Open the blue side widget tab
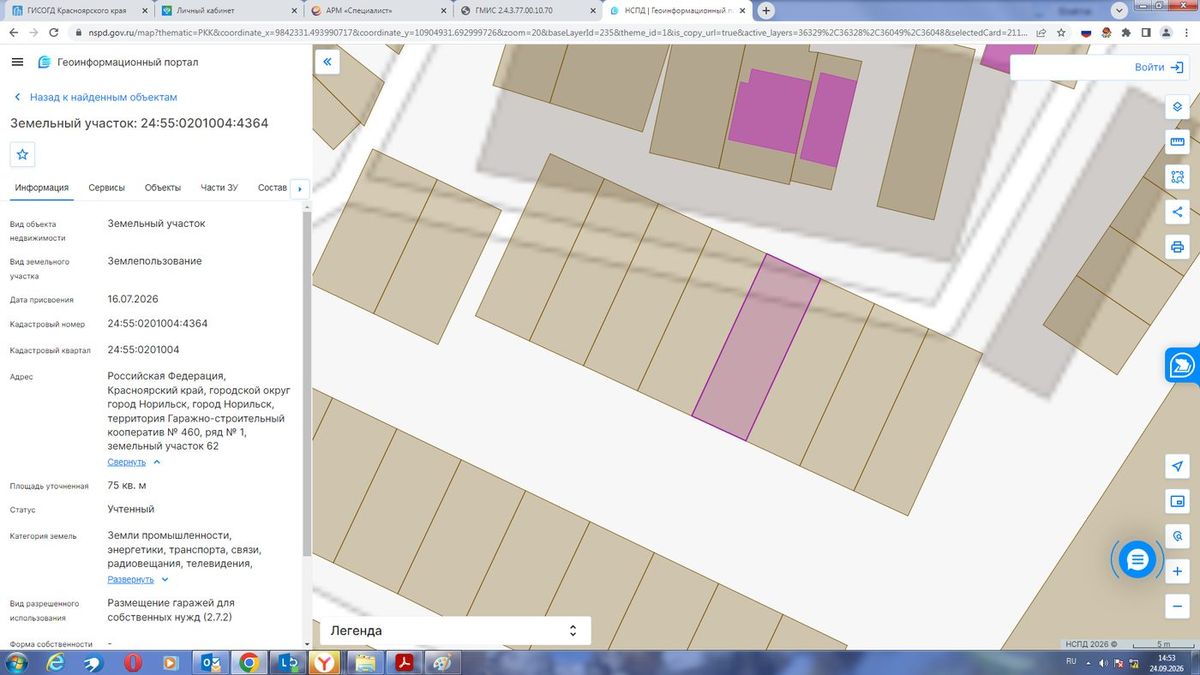Screen dimensions: 1200x675 pyautogui.click(x=1183, y=365)
